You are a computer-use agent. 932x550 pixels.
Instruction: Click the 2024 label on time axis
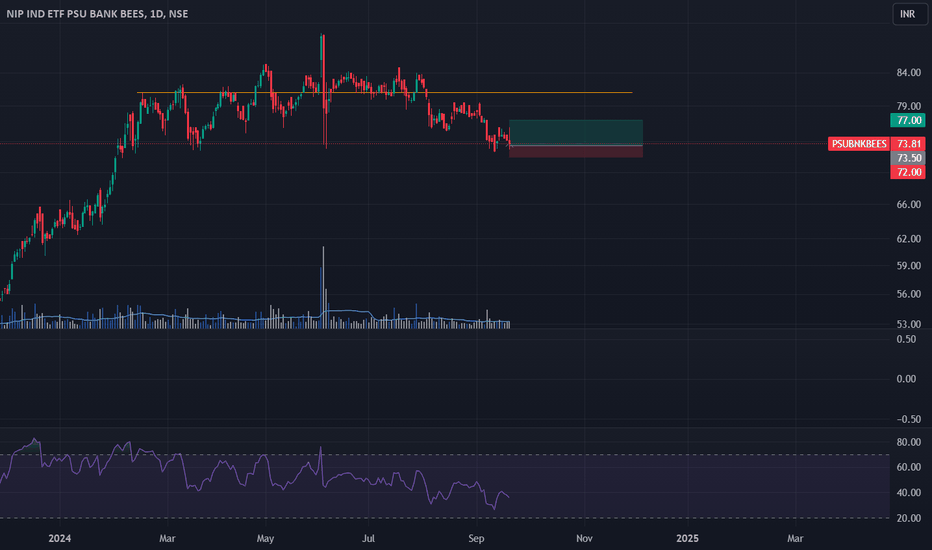[x=59, y=538]
